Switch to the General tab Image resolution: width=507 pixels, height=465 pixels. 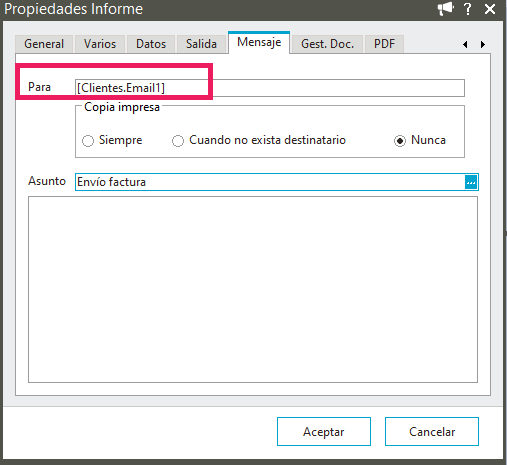(44, 44)
